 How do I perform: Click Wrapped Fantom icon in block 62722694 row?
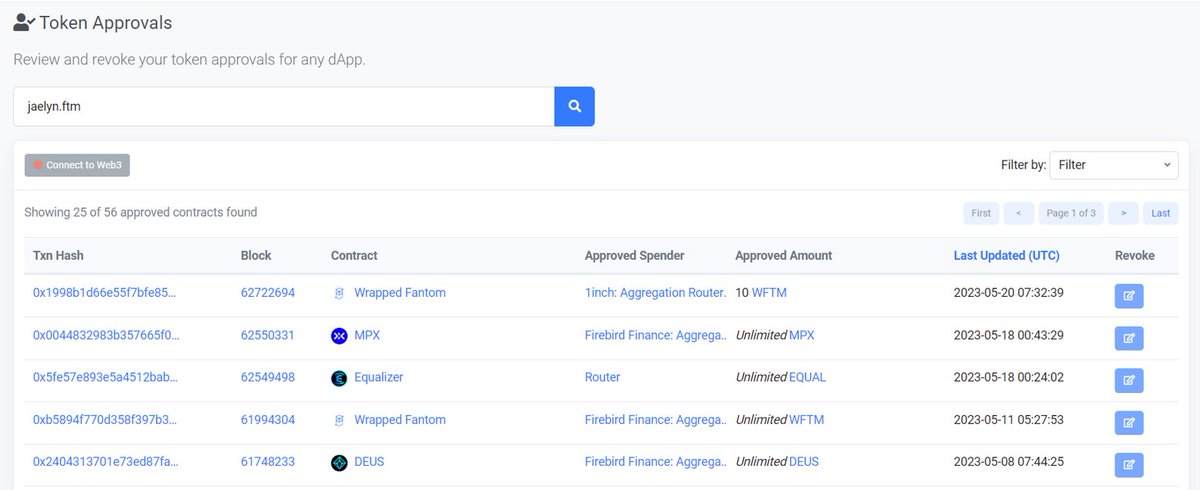click(339, 293)
